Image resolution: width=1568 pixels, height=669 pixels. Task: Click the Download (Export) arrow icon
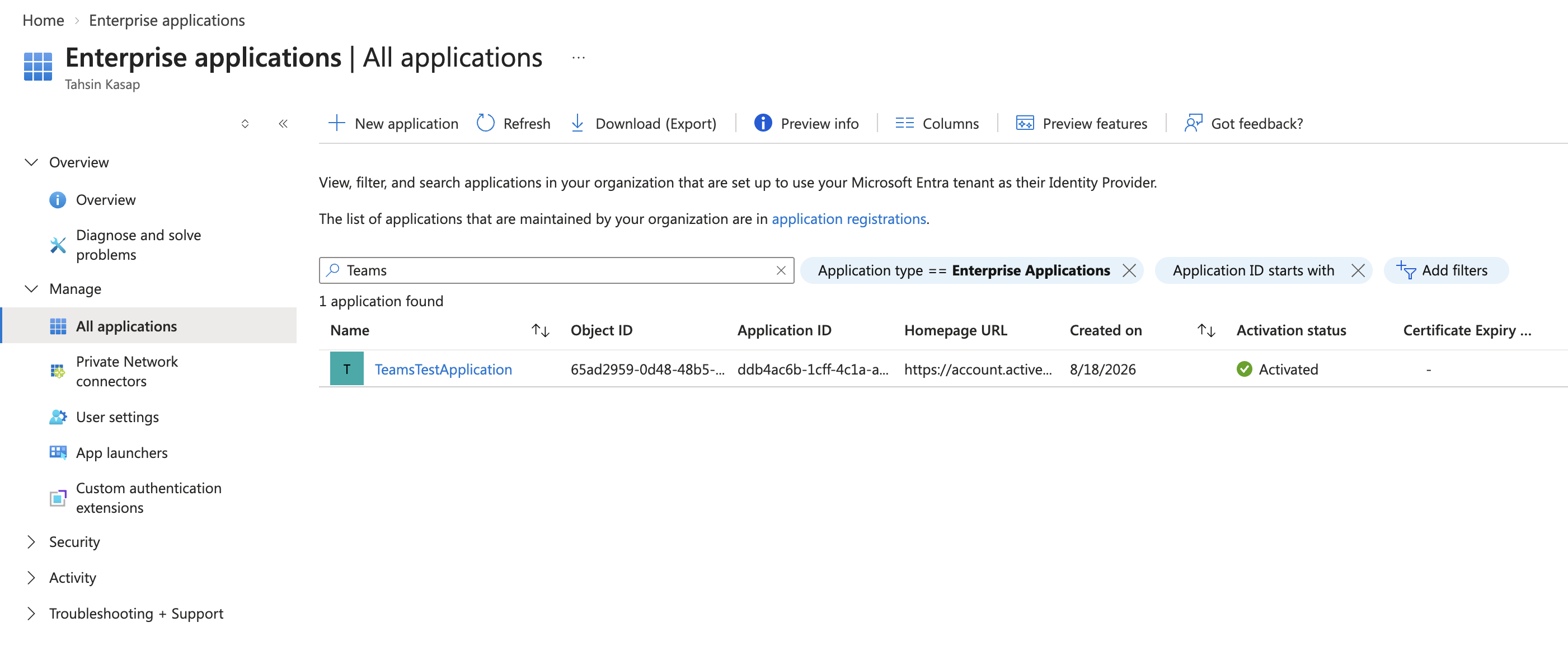[x=577, y=123]
